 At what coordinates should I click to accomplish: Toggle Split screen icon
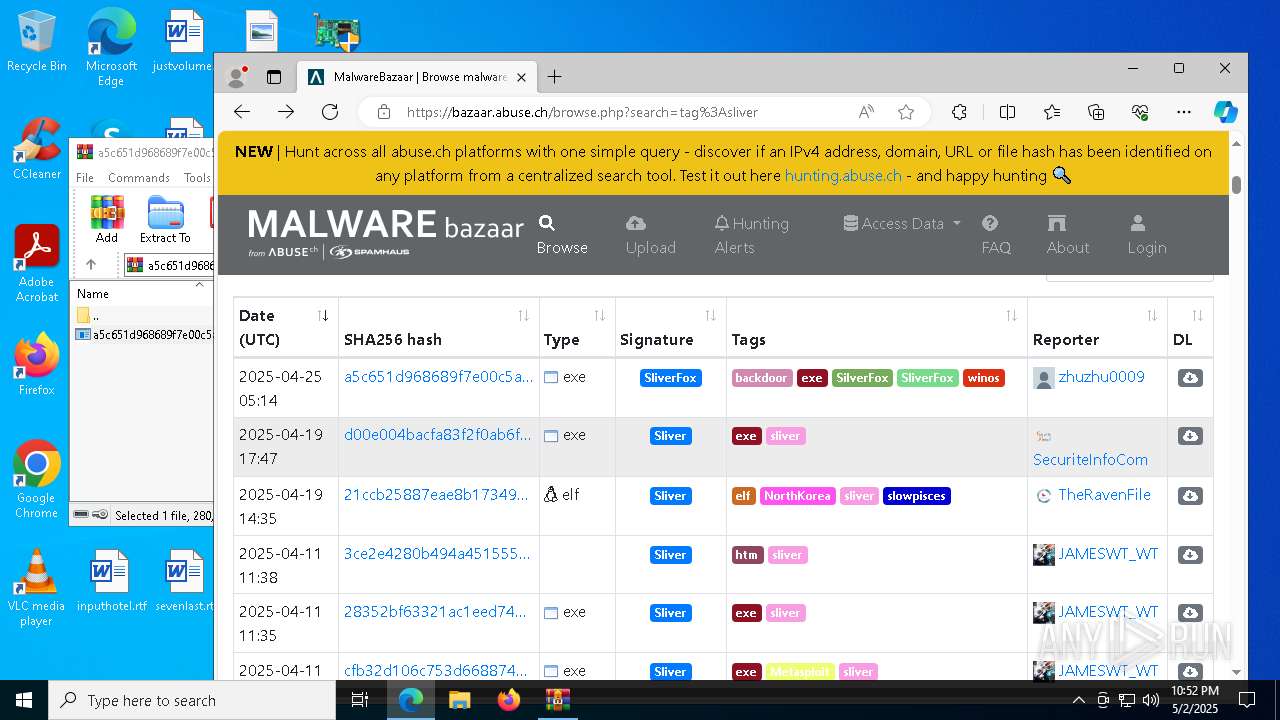pyautogui.click(x=1007, y=112)
